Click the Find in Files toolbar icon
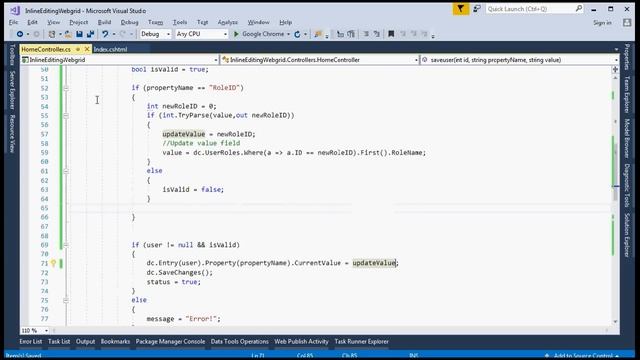Viewport: 640px width, 360px height. (318, 34)
